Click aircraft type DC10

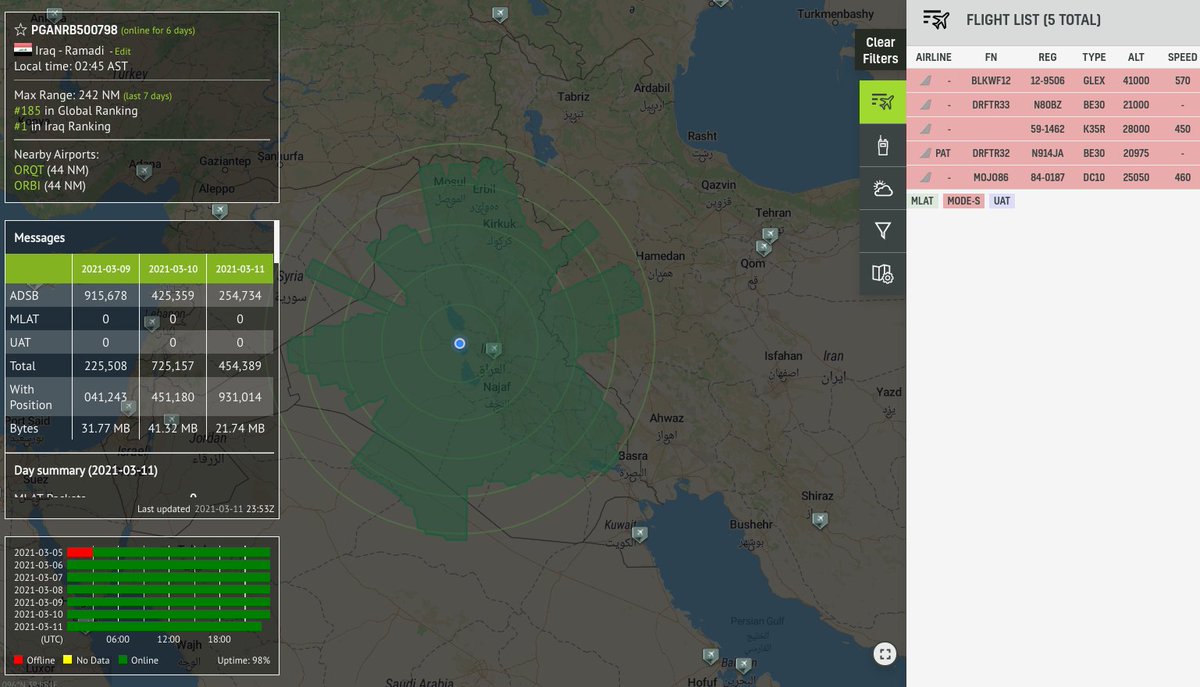pyautogui.click(x=1094, y=178)
